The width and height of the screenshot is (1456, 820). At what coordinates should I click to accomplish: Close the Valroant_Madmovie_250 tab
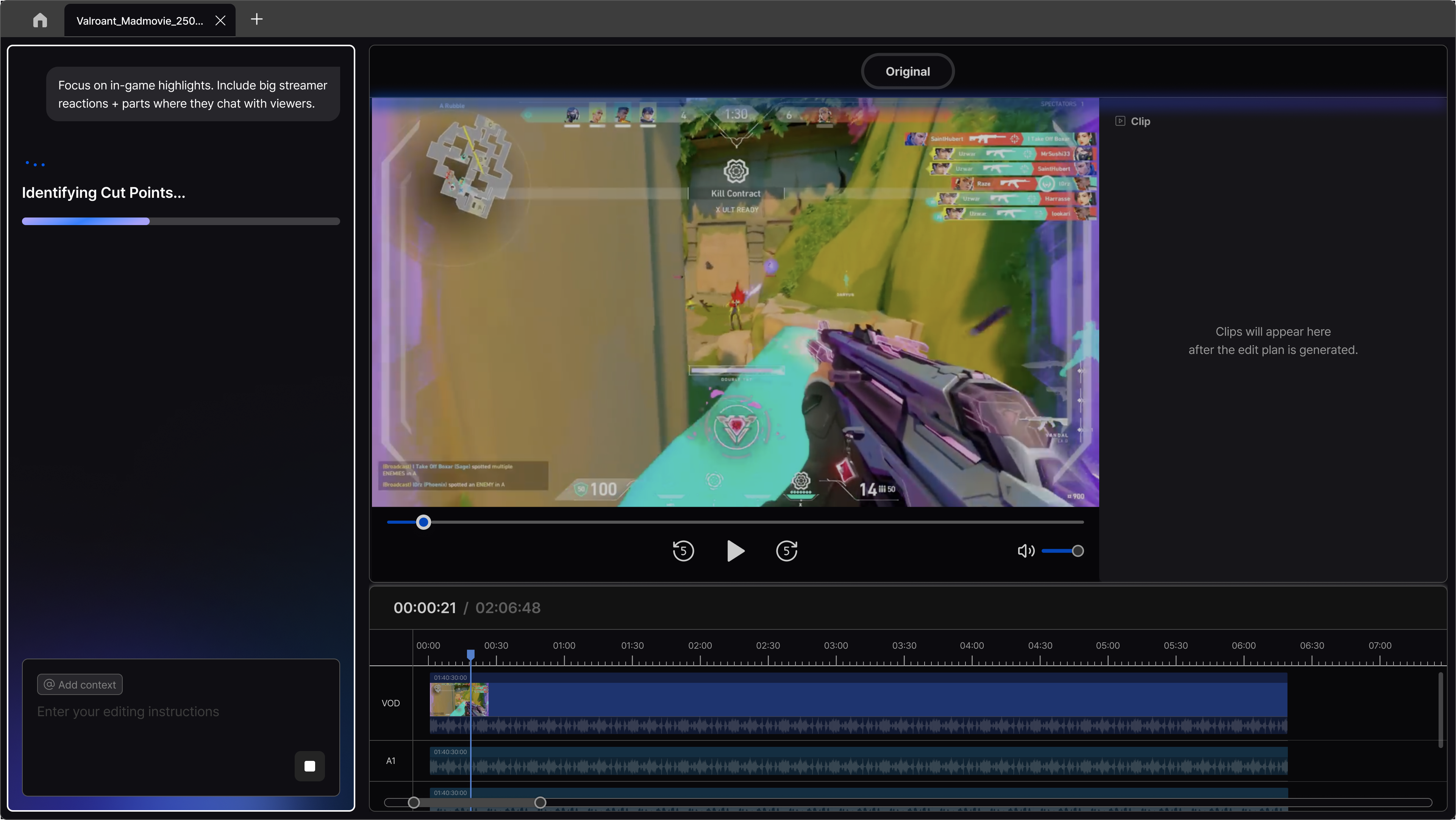coord(220,20)
